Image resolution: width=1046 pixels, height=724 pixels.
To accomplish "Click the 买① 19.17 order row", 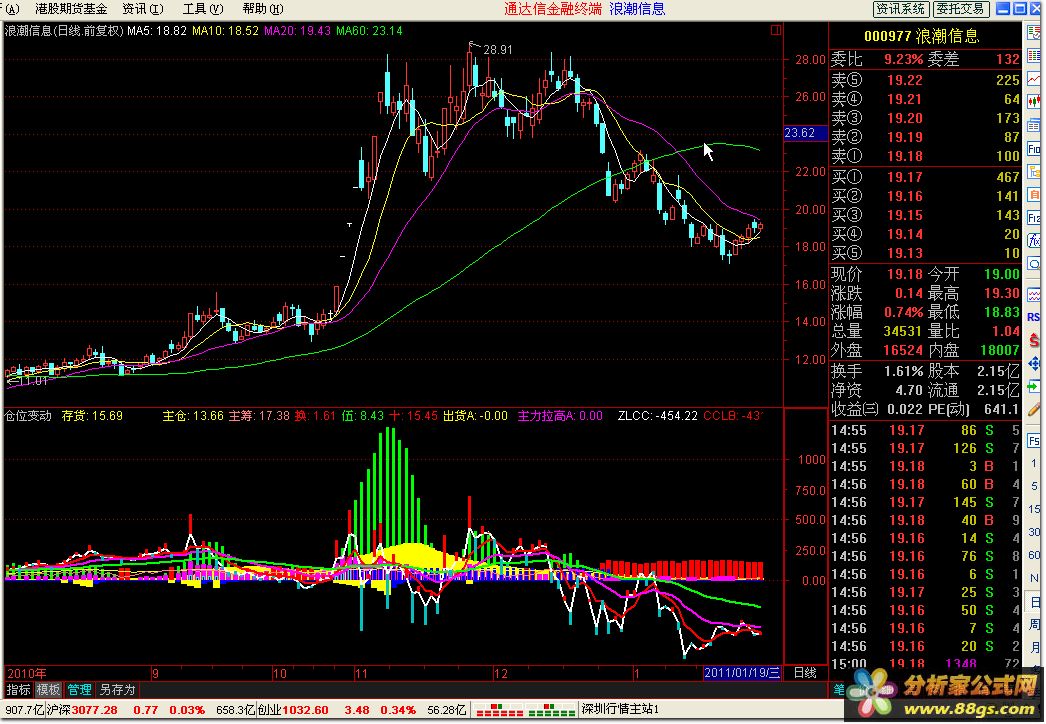I will (925, 177).
